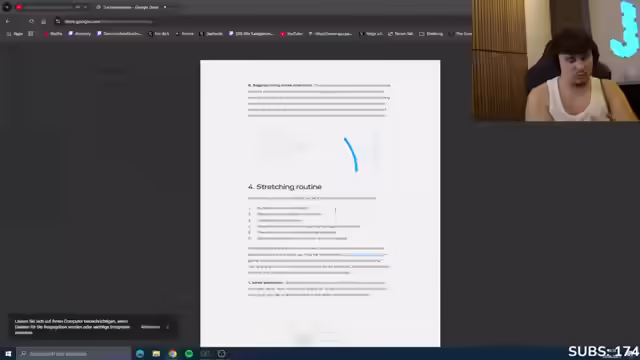This screenshot has width=640, height=360.
Task: Open the Apps bookmarks shortcut
Action: pyautogui.click(x=15, y=34)
